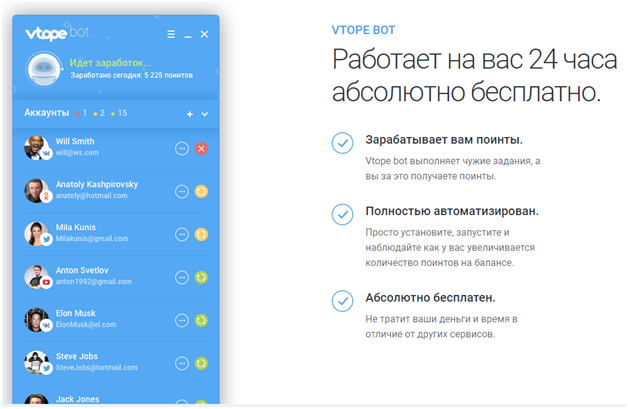Add a new account with plus icon
Viewport: 628px width, 409px height.
tap(190, 114)
